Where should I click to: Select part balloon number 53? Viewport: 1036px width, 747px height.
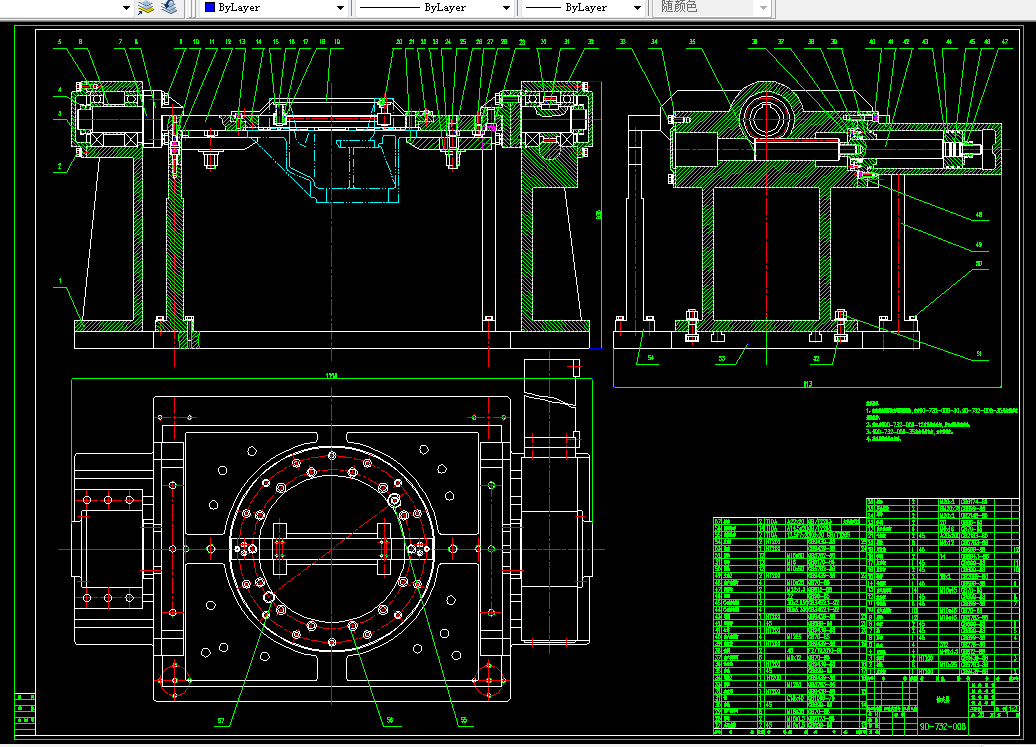tap(722, 359)
